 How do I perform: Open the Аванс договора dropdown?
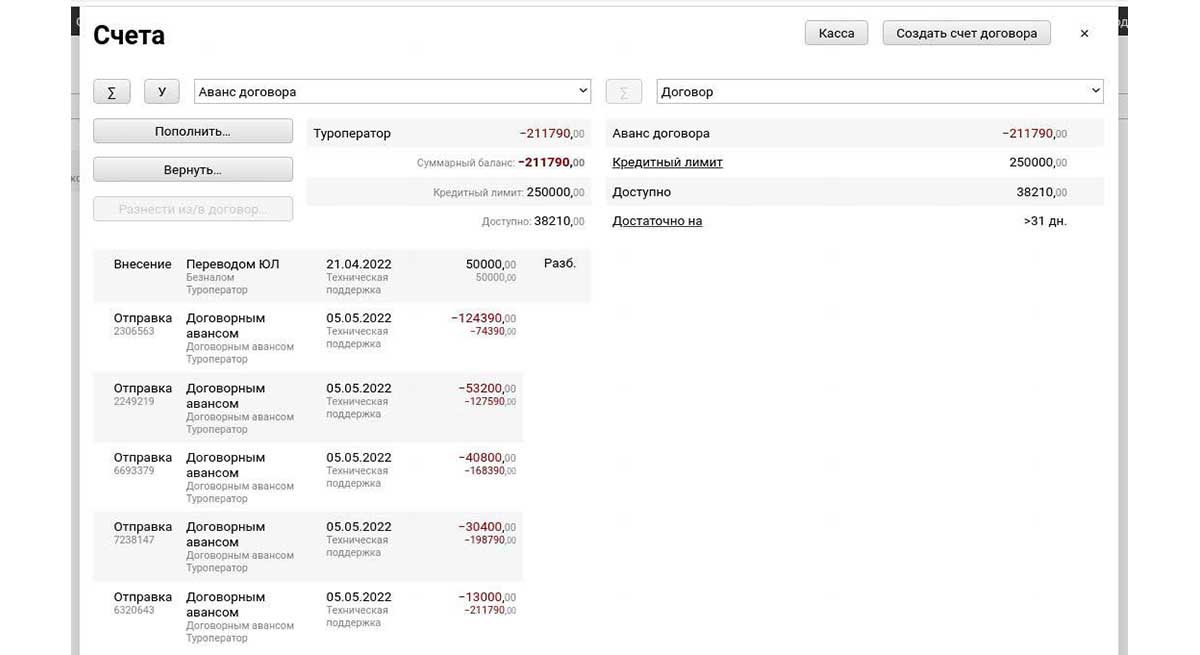point(392,92)
